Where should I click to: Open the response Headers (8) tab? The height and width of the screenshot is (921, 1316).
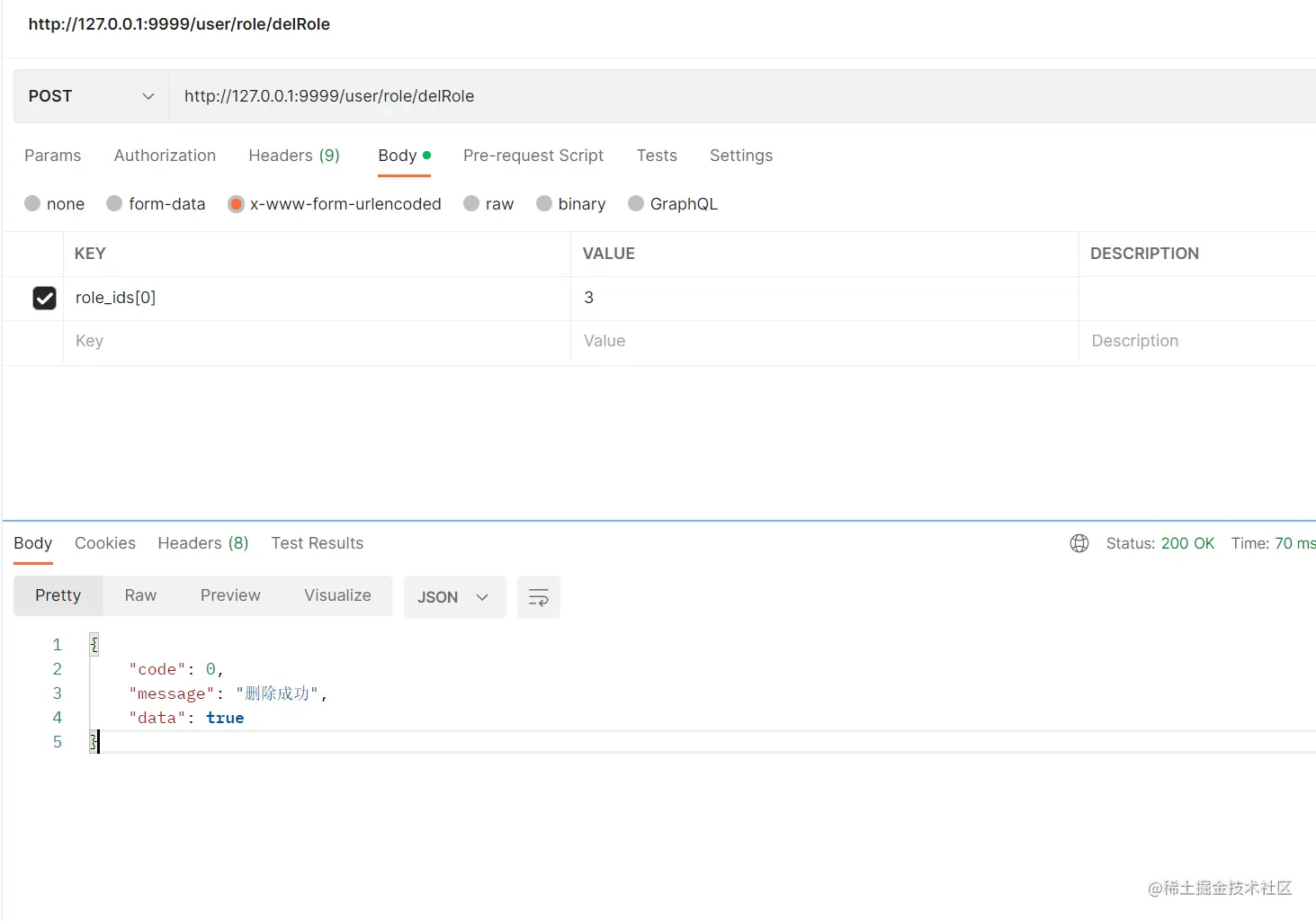pyautogui.click(x=203, y=543)
